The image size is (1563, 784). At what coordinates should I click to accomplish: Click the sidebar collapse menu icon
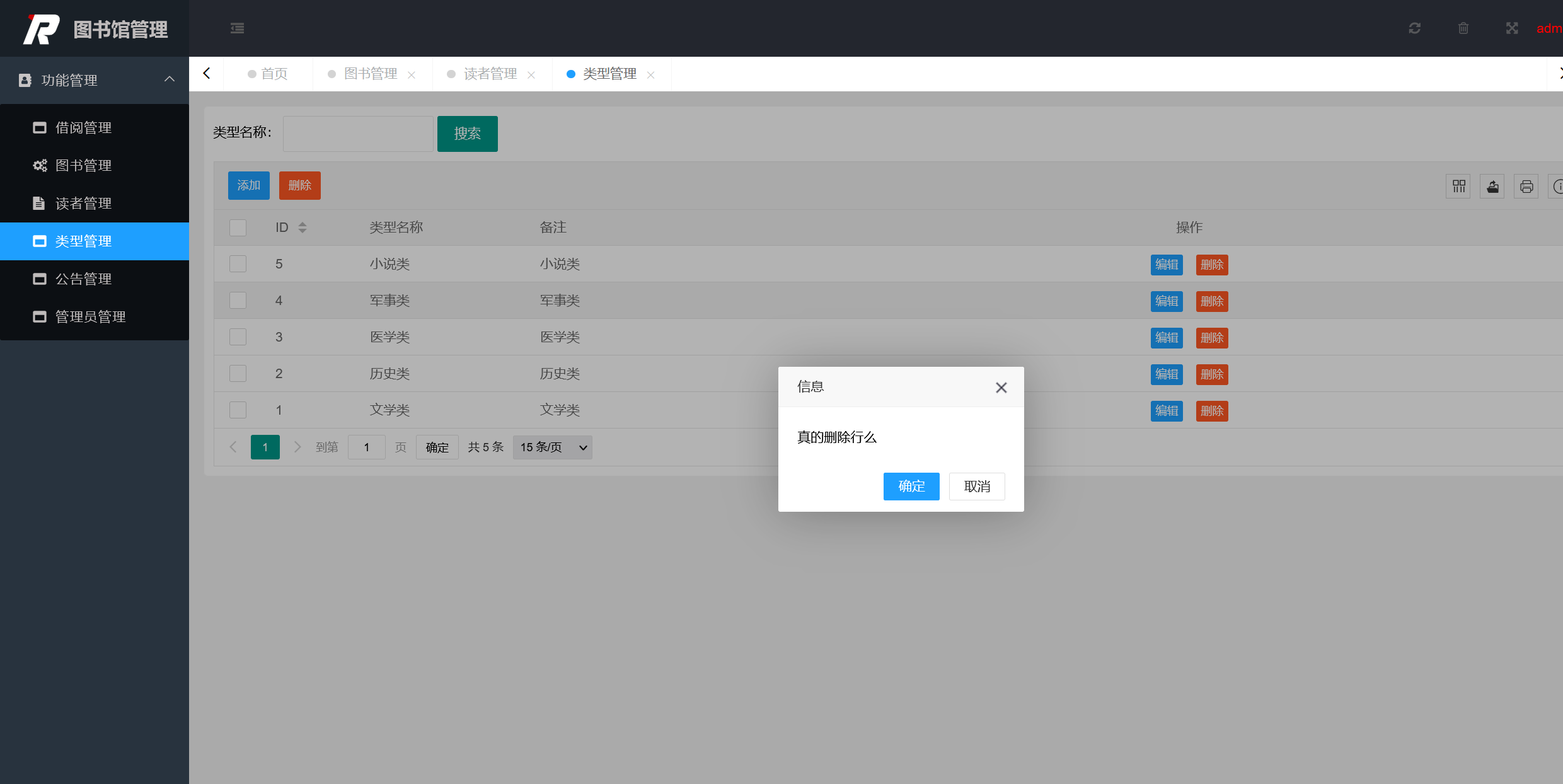(x=237, y=28)
